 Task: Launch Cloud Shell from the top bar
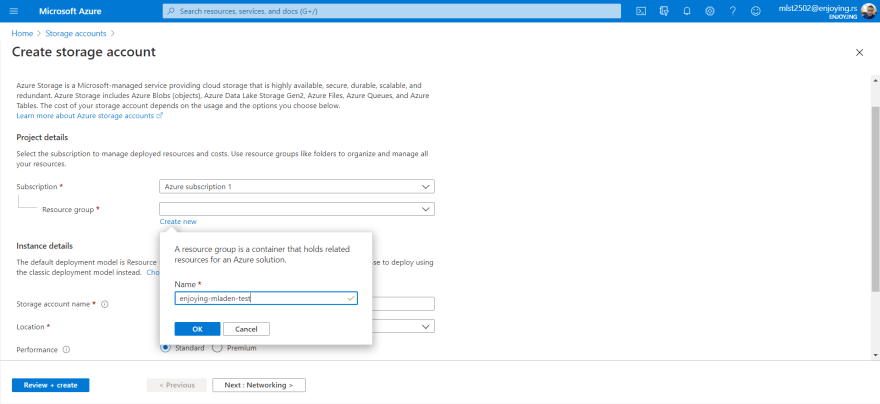point(641,11)
